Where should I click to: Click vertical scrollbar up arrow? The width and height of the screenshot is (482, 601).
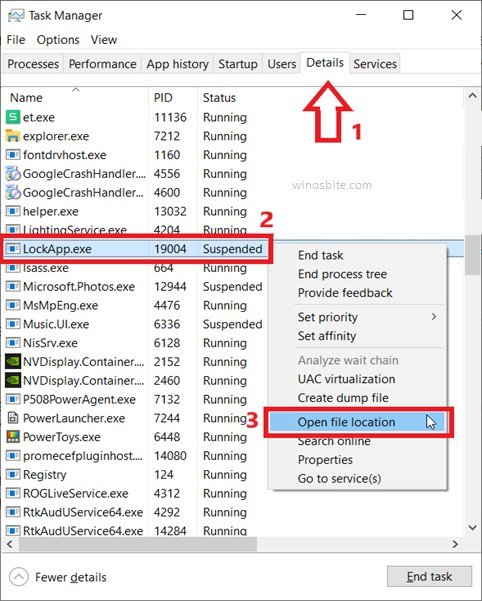(472, 95)
